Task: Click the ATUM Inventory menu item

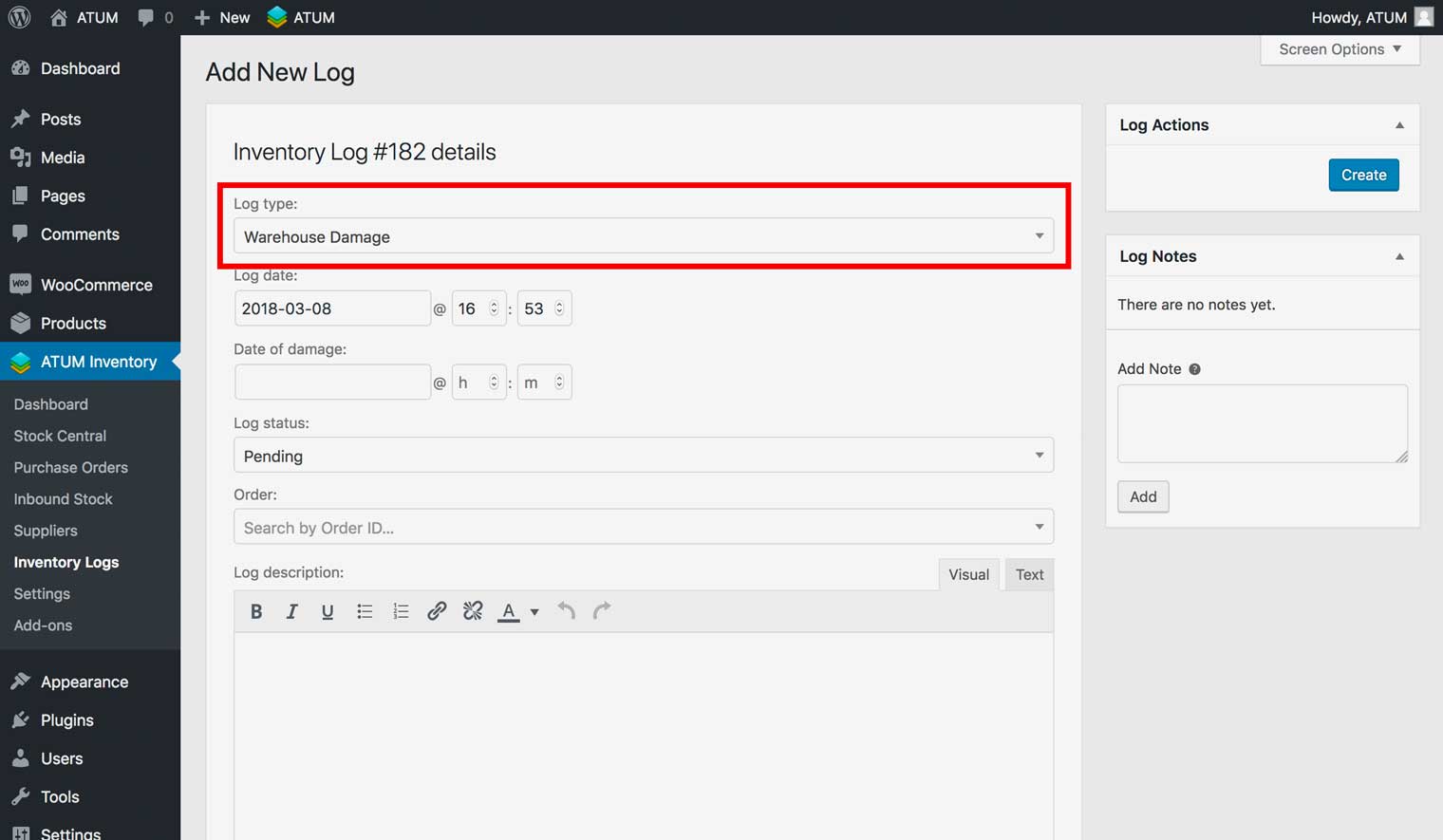Action: click(90, 362)
